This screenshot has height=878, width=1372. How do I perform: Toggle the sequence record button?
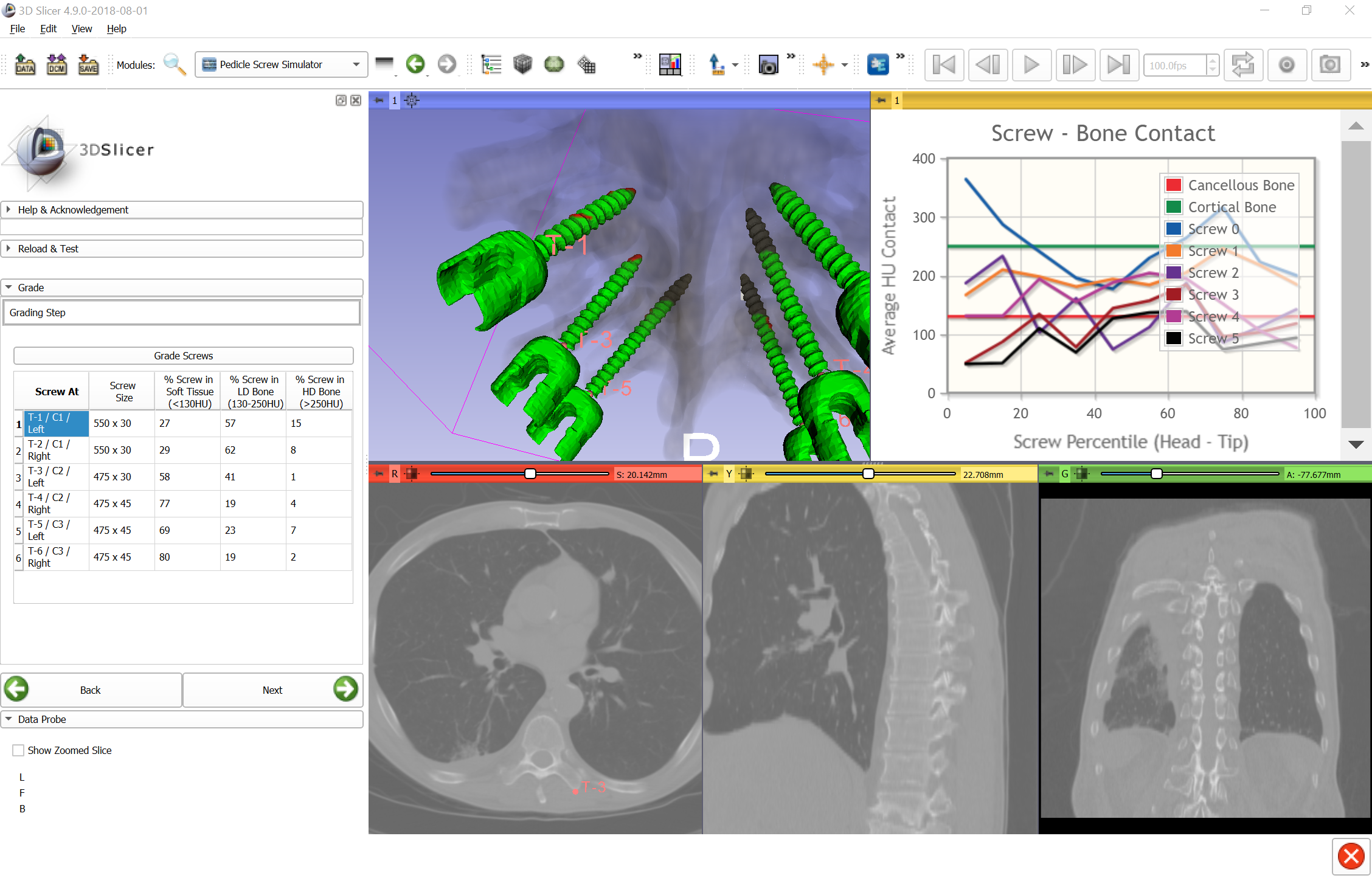(x=1286, y=64)
